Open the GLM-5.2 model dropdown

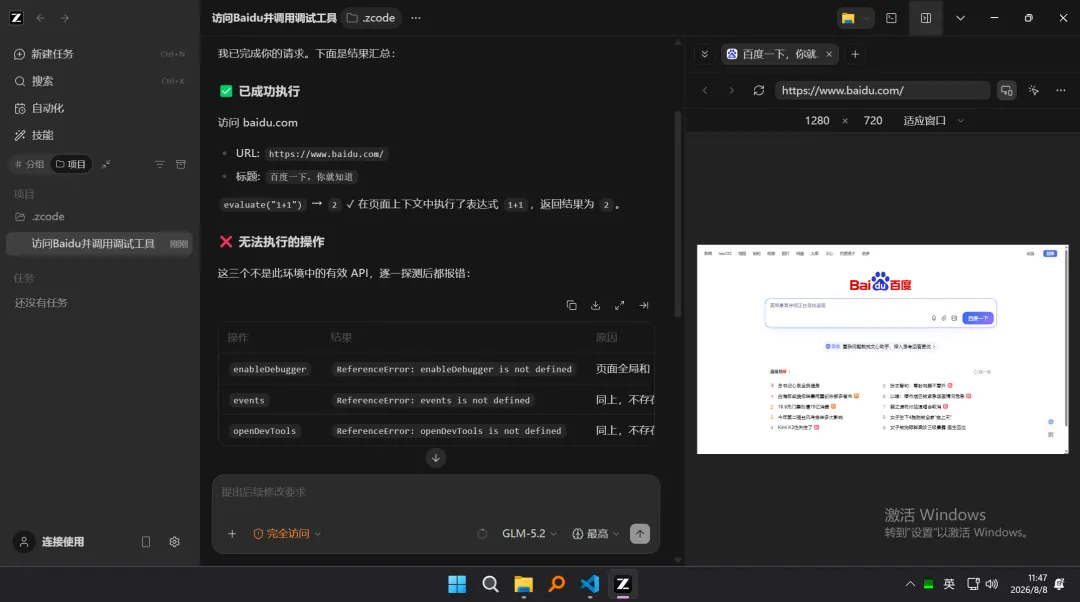click(529, 534)
